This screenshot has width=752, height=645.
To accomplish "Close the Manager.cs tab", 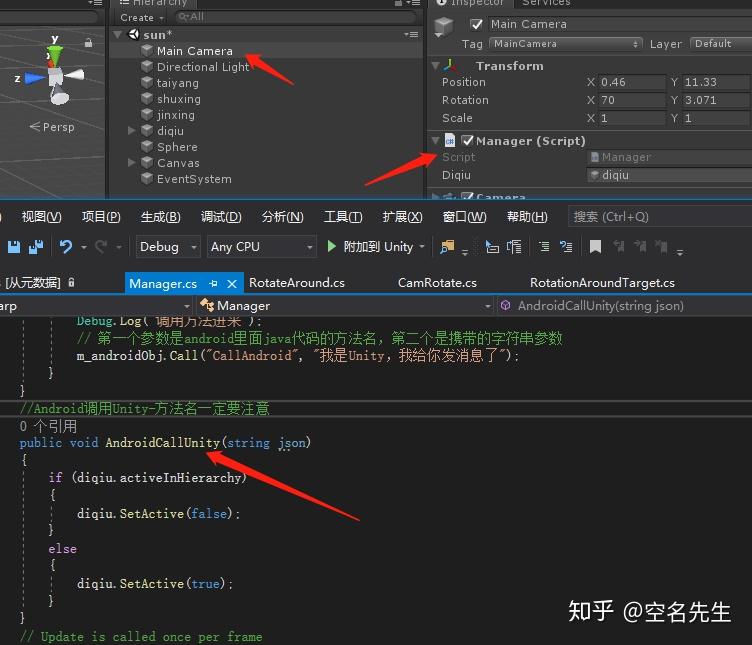I will 232,284.
